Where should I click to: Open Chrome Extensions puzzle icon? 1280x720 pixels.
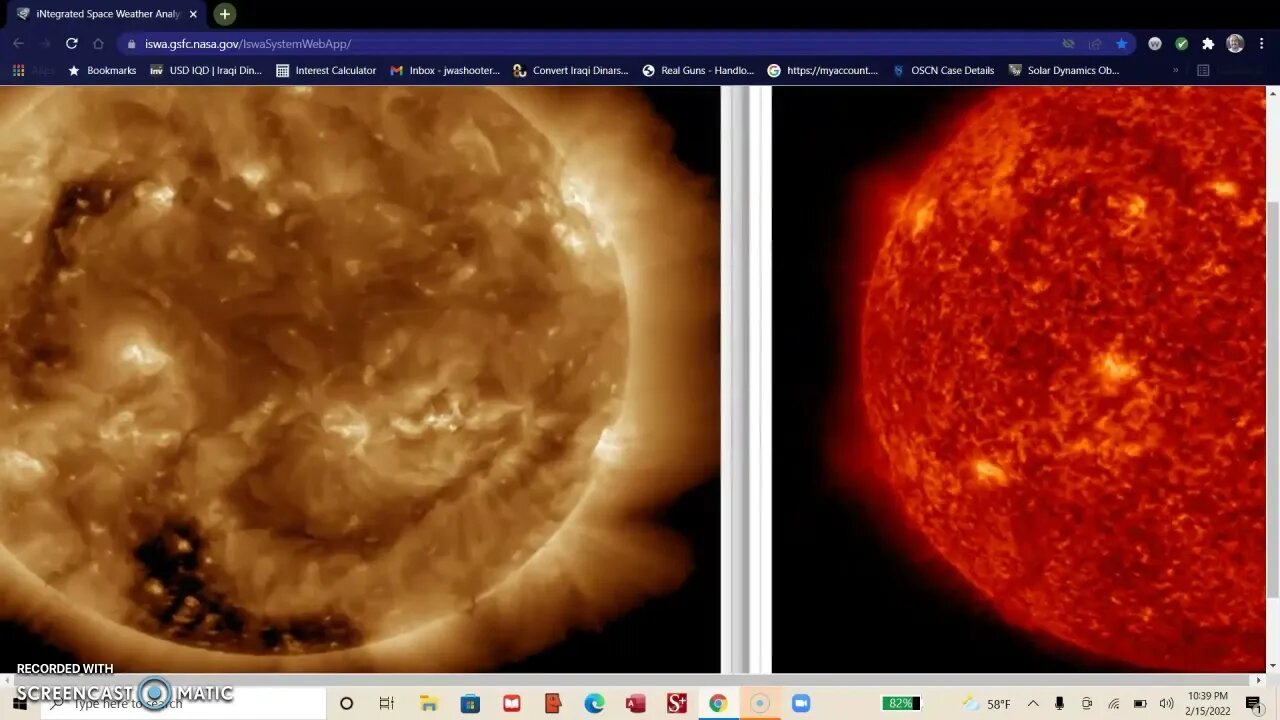(x=1208, y=44)
